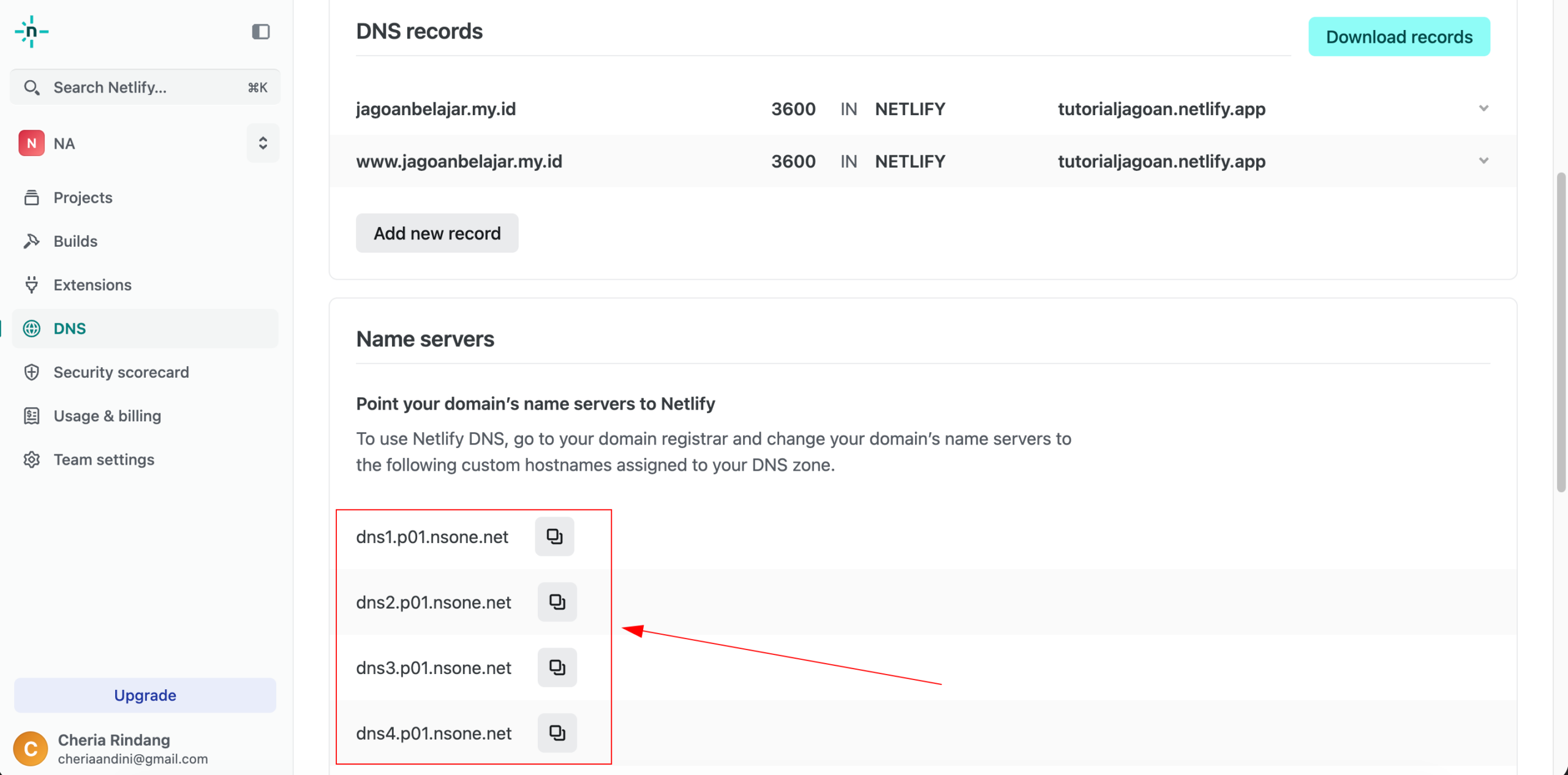Copy dns1.p01.nsone.net name server
Image resolution: width=1568 pixels, height=775 pixels.
[x=554, y=536]
